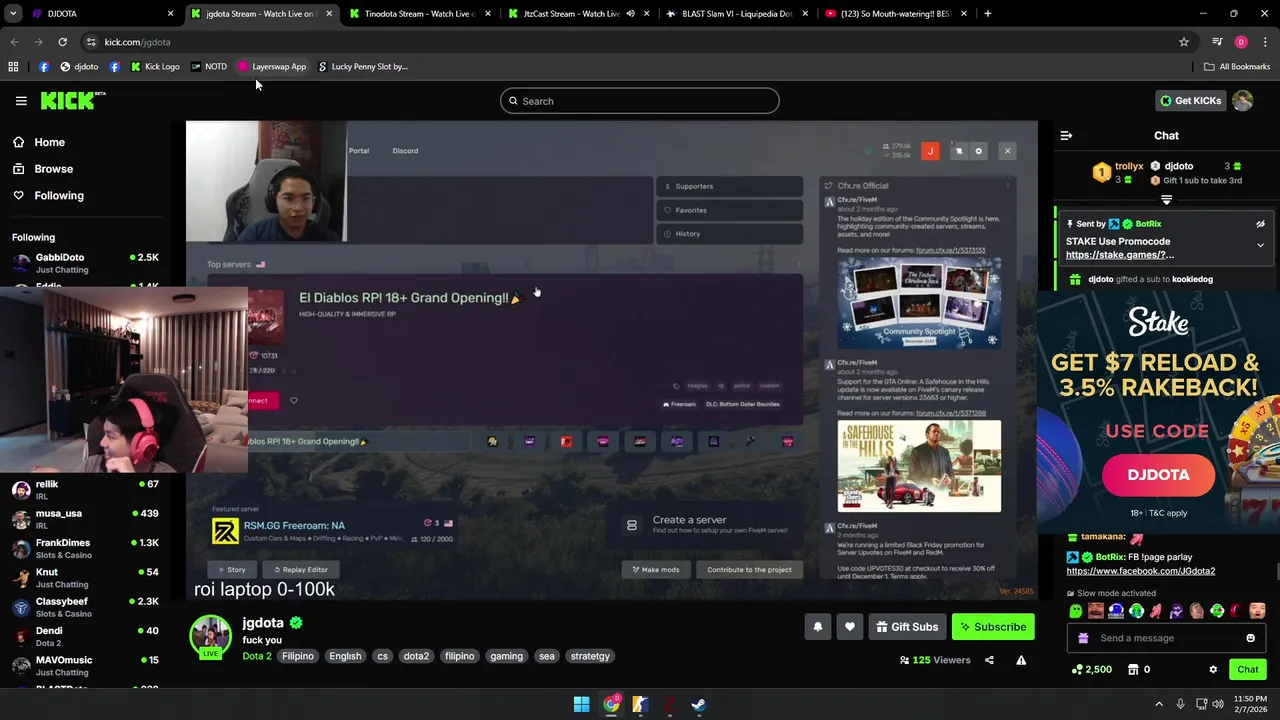Open musa_usa channel in sidebar
This screenshot has width=1280, height=720.
click(84, 519)
